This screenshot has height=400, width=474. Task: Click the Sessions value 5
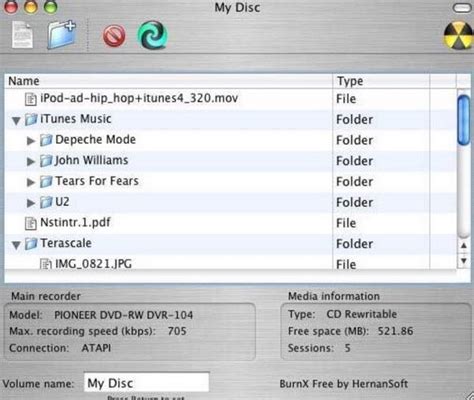[x=347, y=348]
